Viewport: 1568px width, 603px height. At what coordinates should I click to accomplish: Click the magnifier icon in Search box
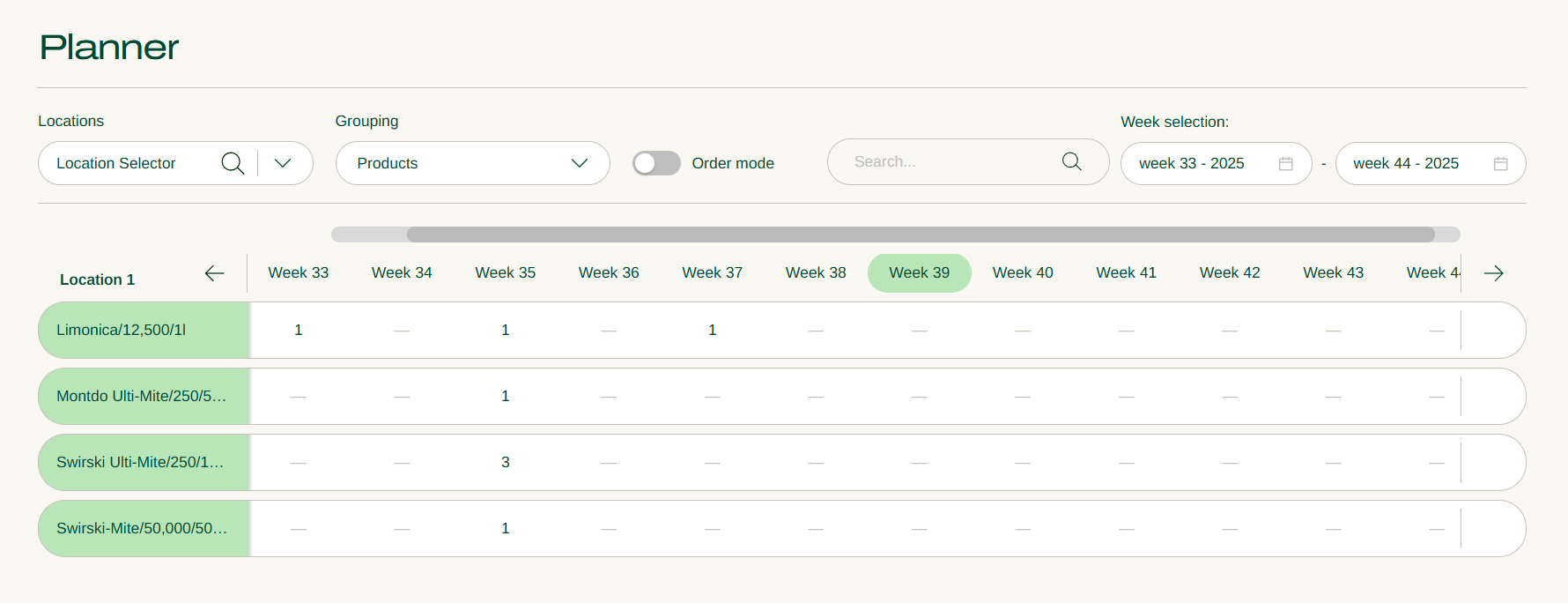1072,161
